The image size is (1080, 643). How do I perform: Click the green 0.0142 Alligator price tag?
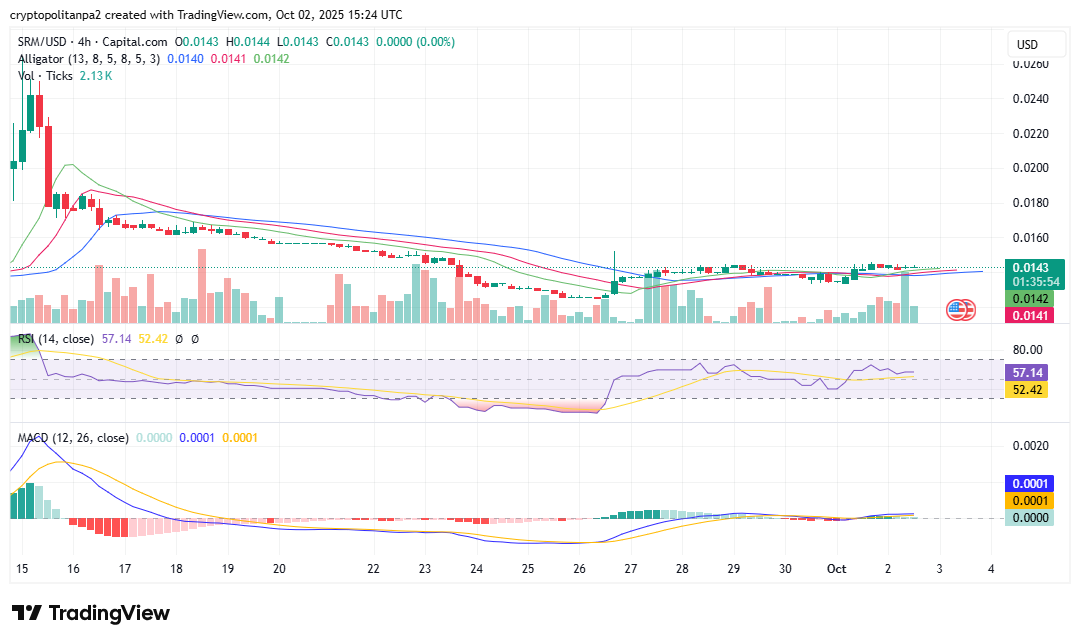[x=1031, y=299]
